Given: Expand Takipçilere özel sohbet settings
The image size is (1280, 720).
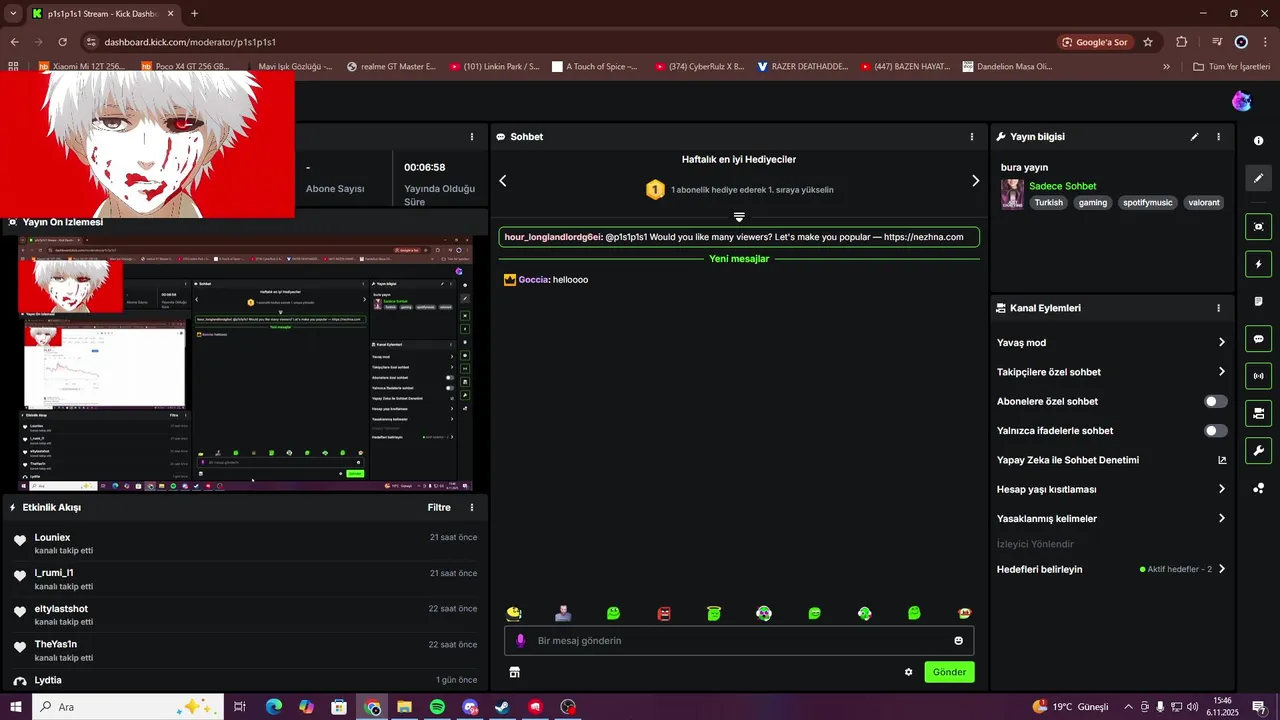Looking at the screenshot, I should [1109, 372].
